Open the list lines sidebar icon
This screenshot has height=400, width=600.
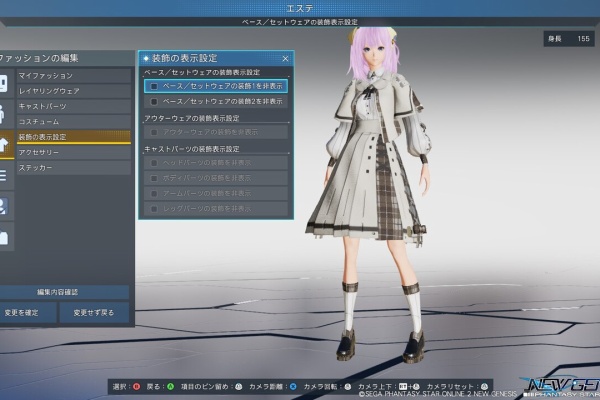[5, 175]
